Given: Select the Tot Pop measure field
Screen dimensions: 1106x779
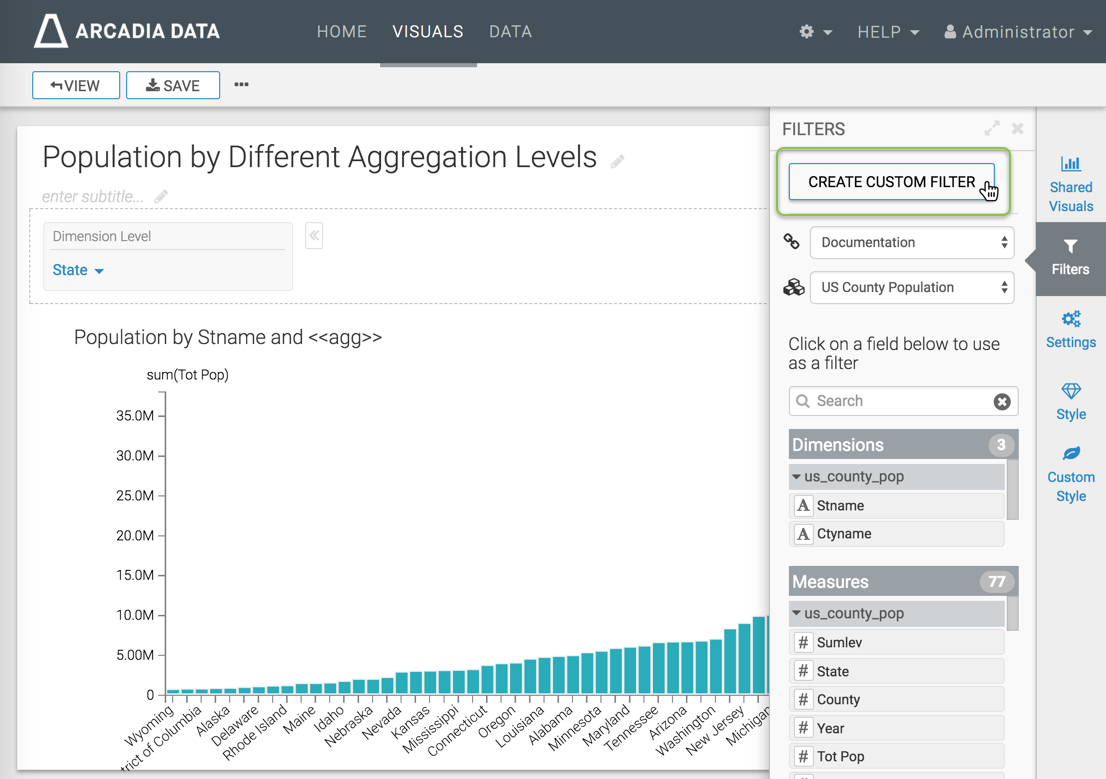Looking at the screenshot, I should 896,757.
